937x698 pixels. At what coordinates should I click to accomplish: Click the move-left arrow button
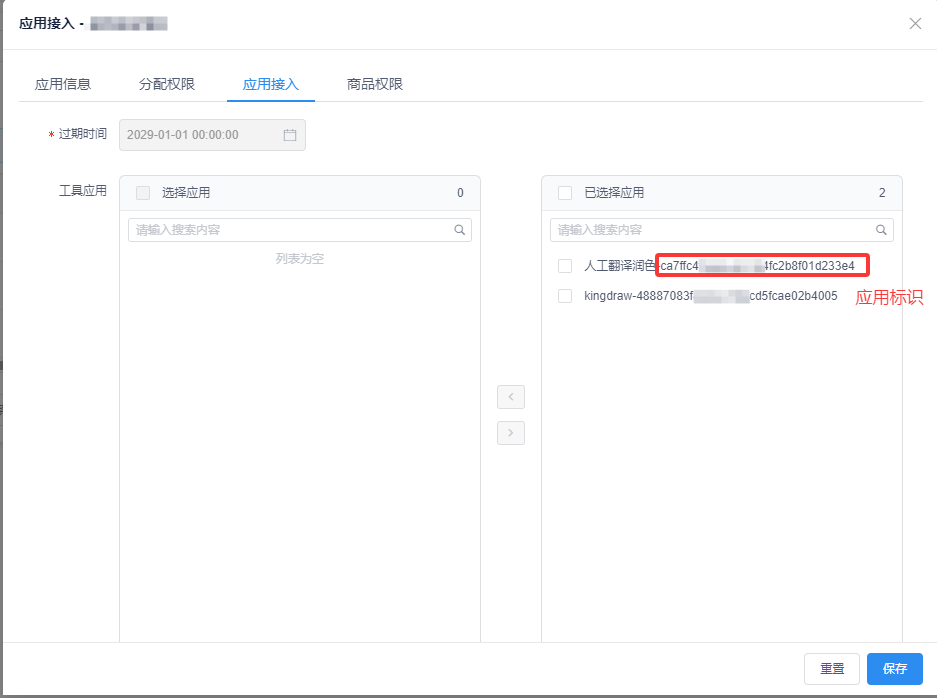coord(511,397)
